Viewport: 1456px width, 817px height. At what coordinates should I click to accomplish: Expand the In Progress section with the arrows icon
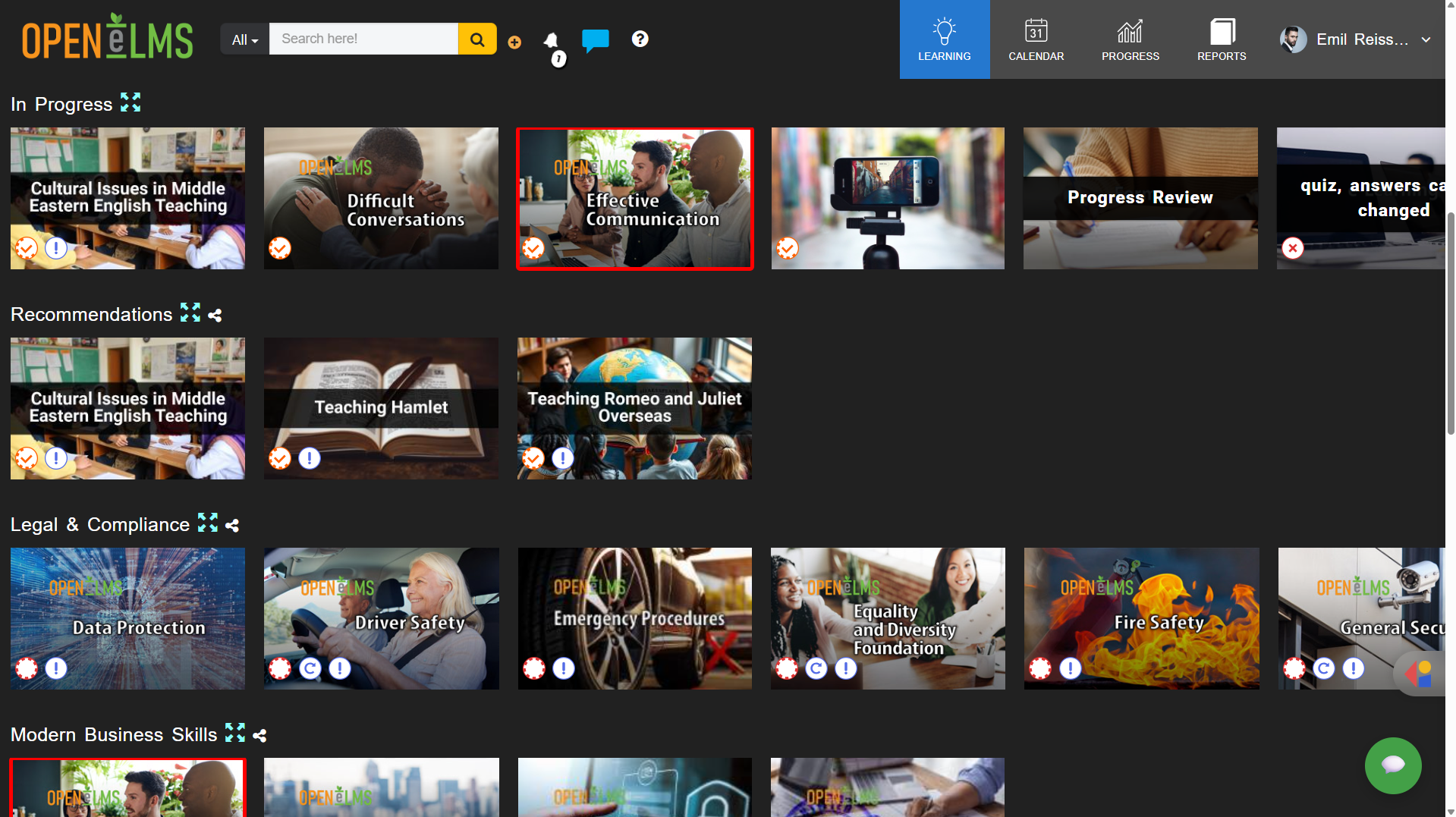point(131,102)
